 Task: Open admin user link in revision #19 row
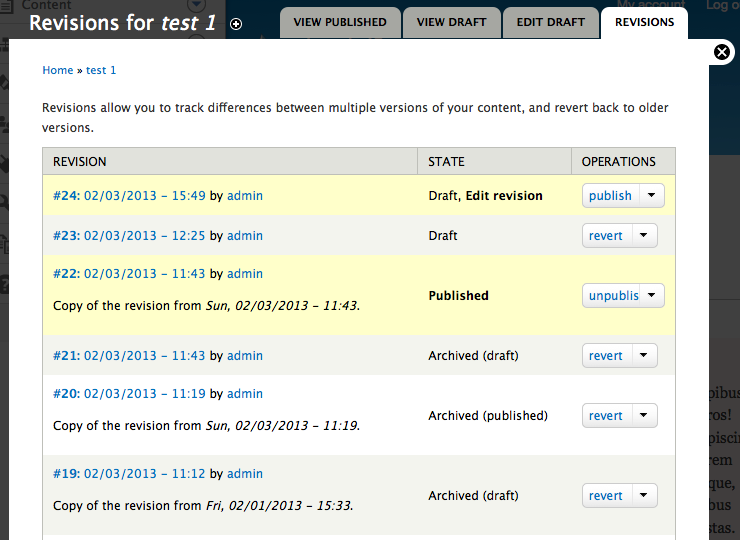[245, 473]
